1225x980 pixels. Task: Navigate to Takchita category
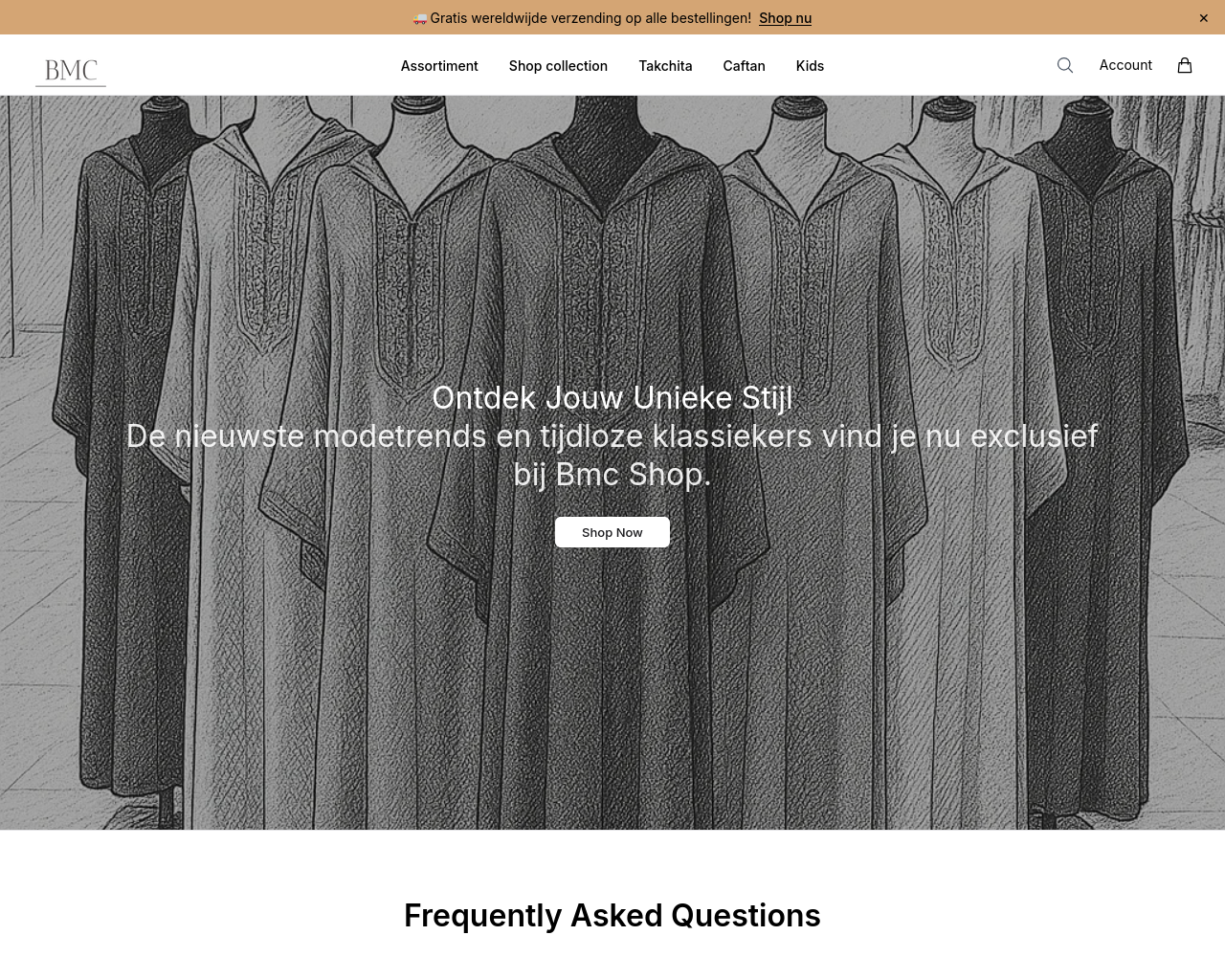665,66
